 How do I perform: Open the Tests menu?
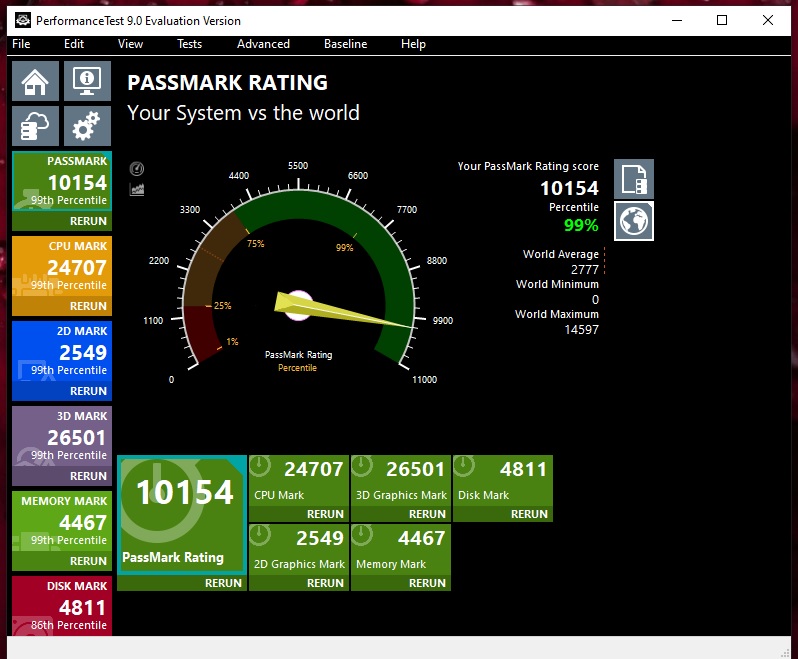pyautogui.click(x=189, y=44)
